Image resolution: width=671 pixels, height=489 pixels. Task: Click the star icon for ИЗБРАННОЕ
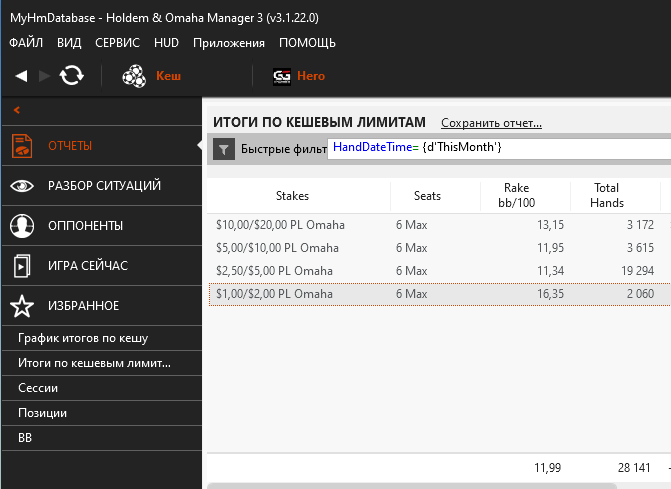22,305
